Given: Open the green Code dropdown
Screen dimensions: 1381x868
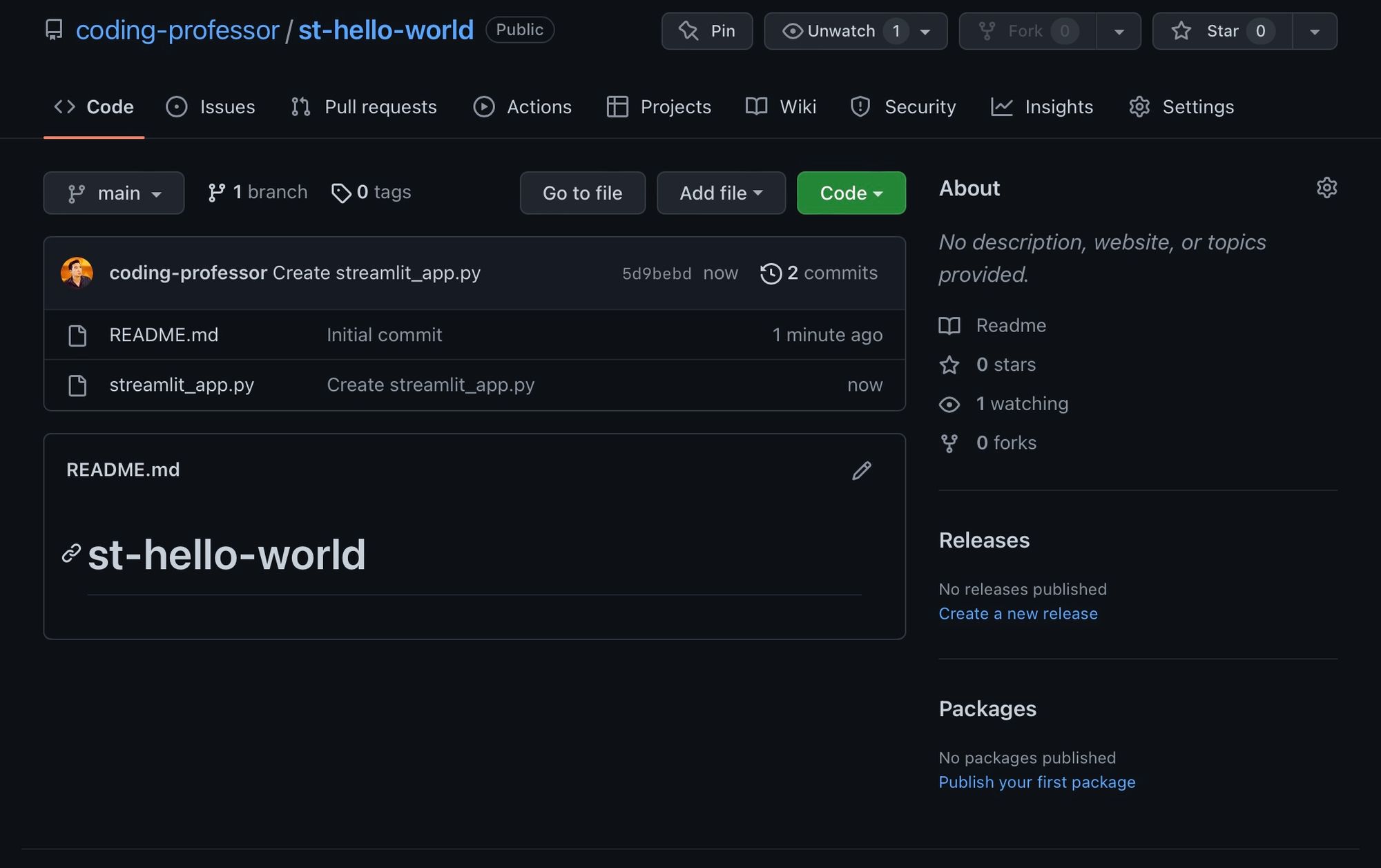Looking at the screenshot, I should click(x=851, y=193).
